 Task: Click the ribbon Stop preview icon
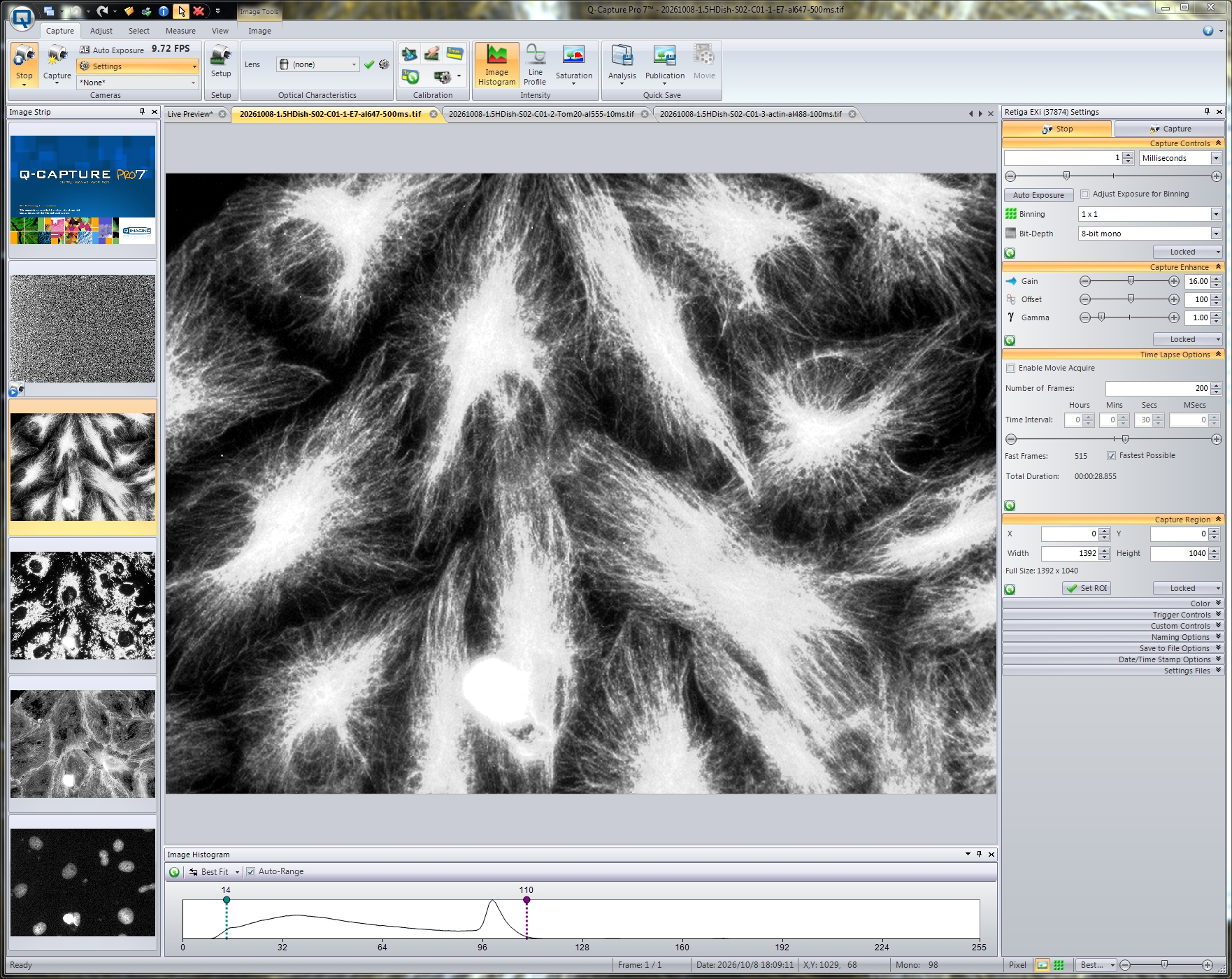(x=24, y=64)
